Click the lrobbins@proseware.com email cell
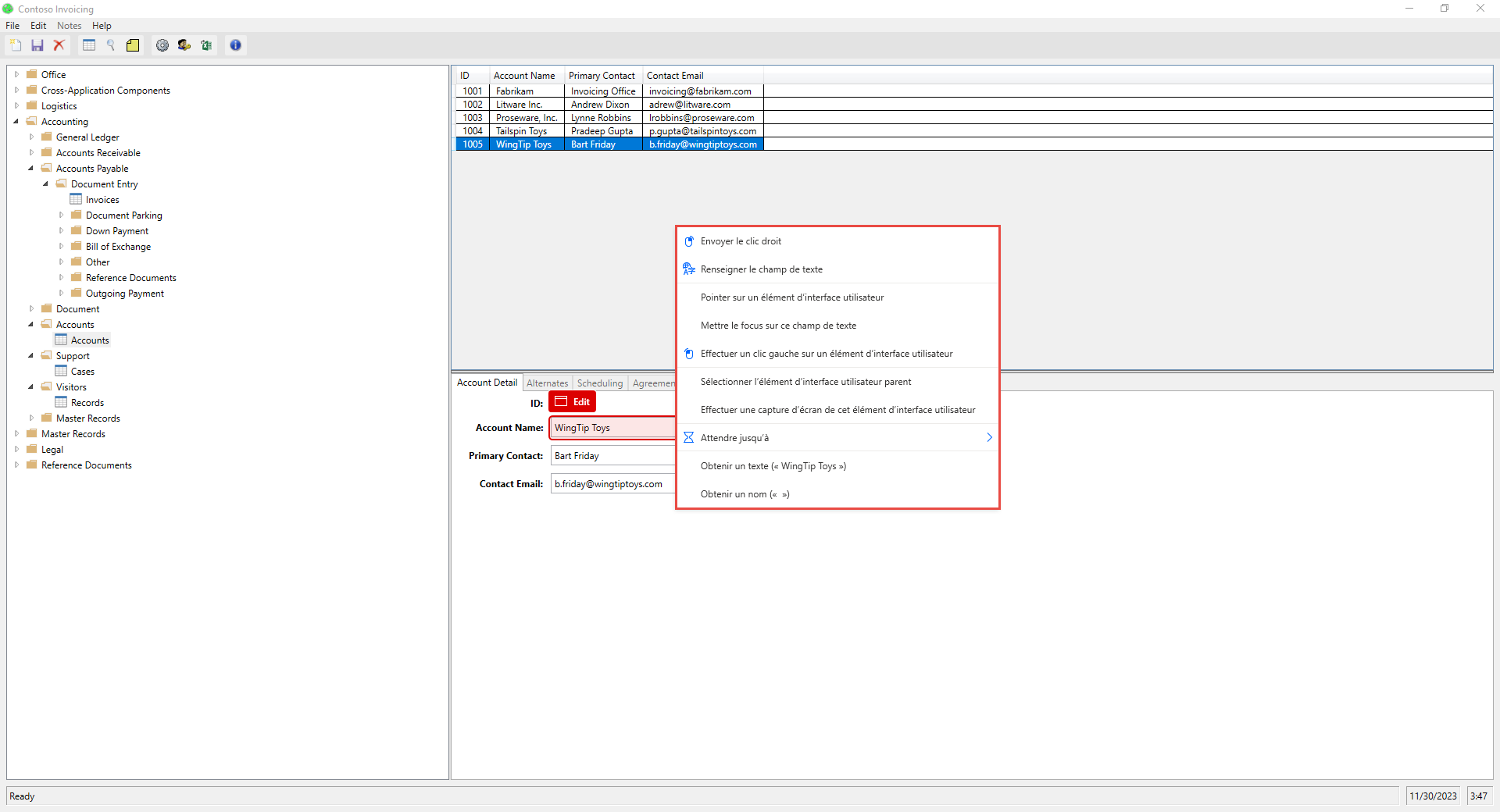Screen dimensions: 1500x812 [x=702, y=118]
